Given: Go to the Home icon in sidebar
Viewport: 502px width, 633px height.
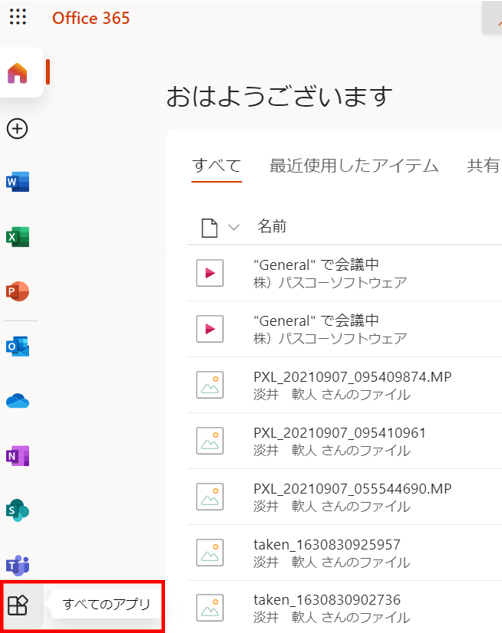Looking at the screenshot, I should tap(17, 73).
